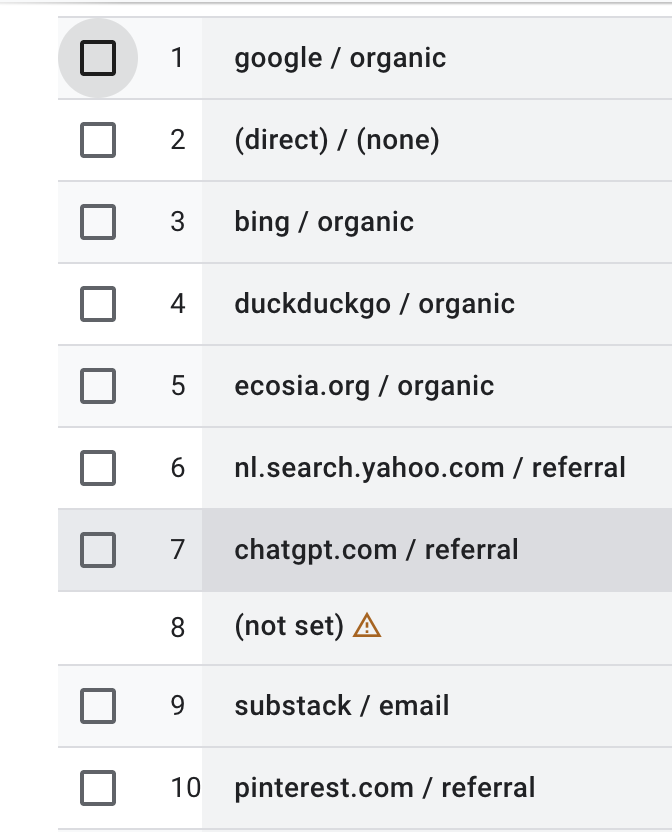Click the warning icon next to (not set)
This screenshot has width=672, height=832.
pyautogui.click(x=368, y=627)
